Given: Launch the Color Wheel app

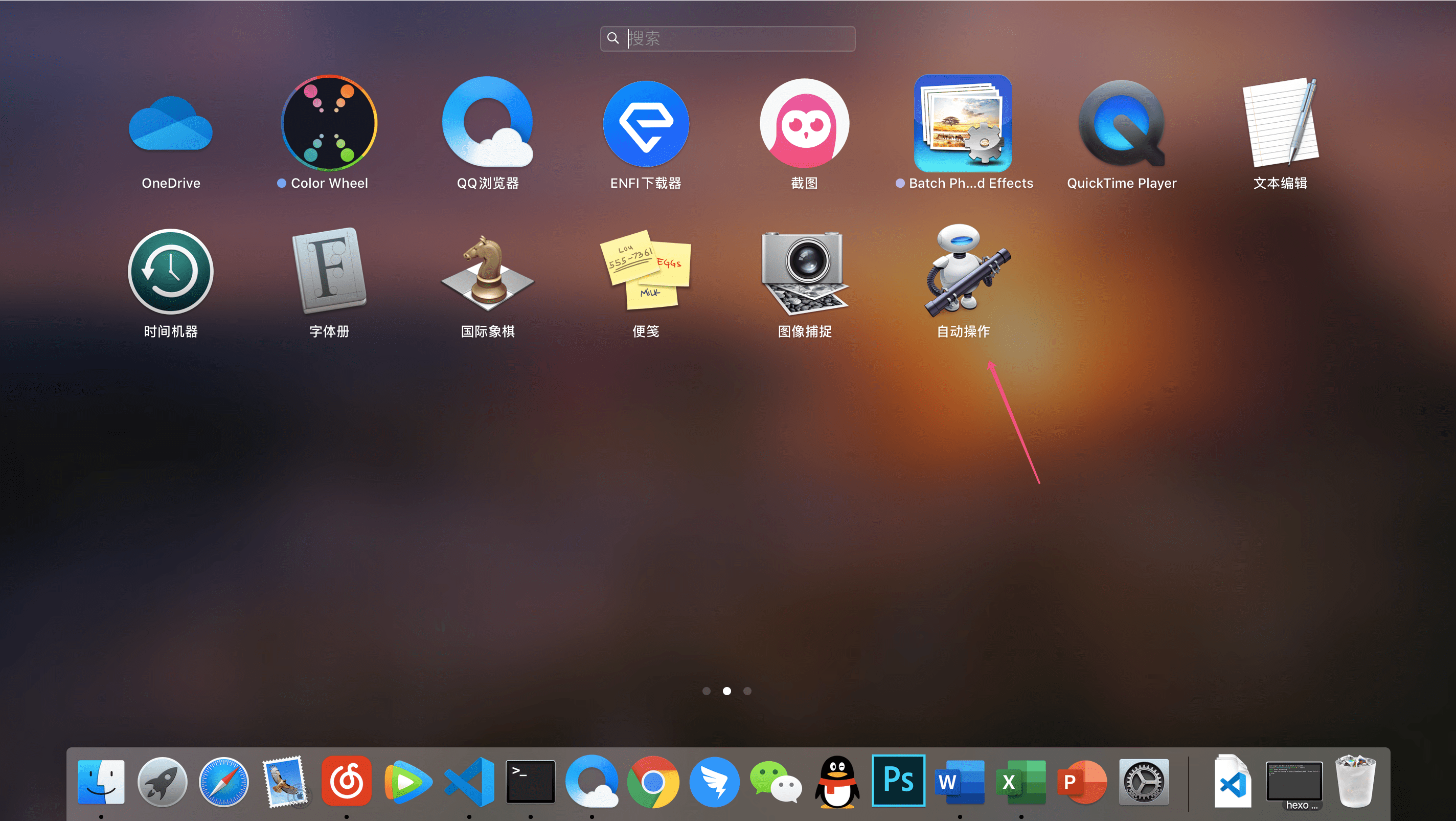Looking at the screenshot, I should tap(329, 123).
